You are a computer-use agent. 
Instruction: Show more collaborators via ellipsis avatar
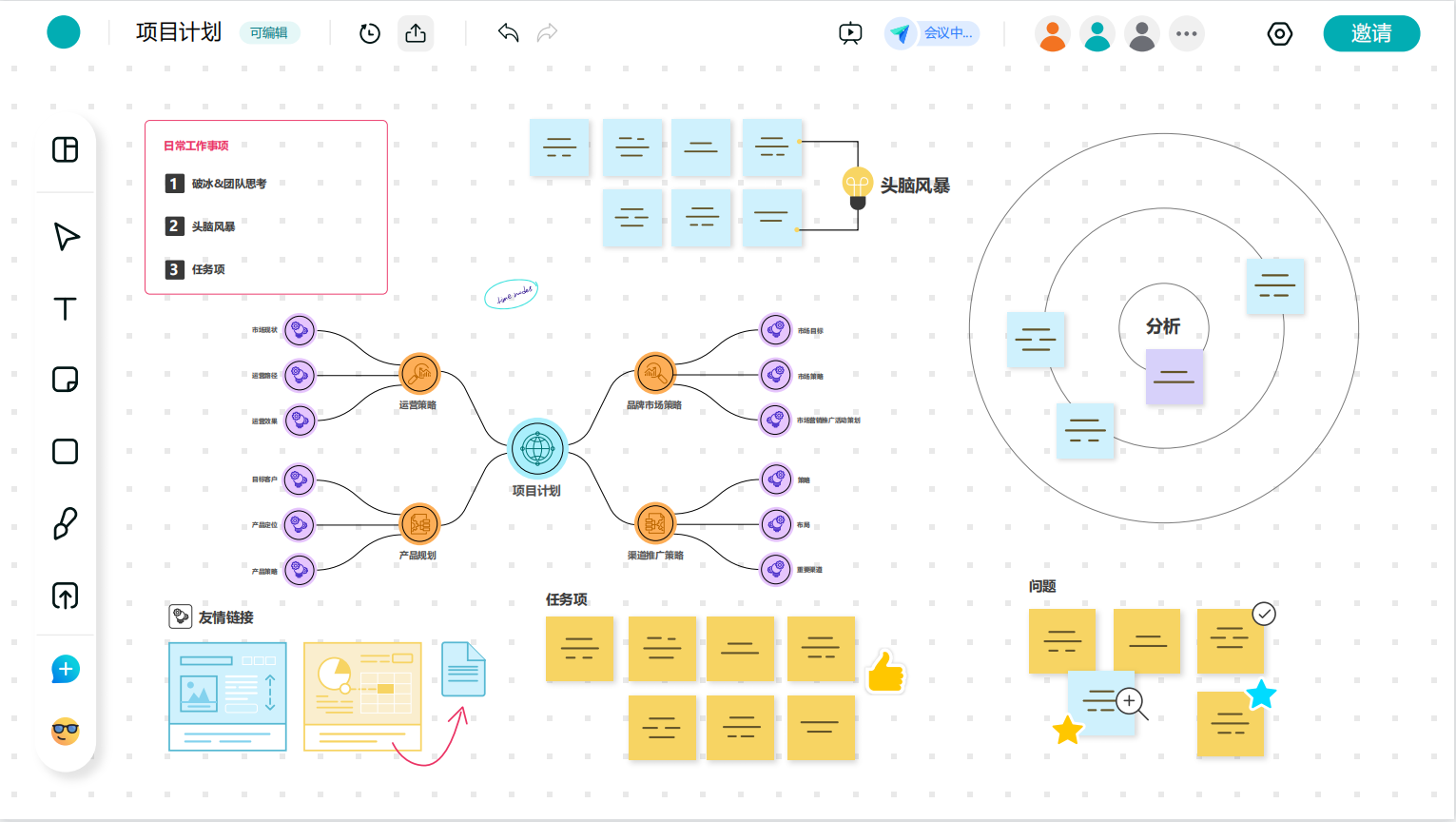1187,33
